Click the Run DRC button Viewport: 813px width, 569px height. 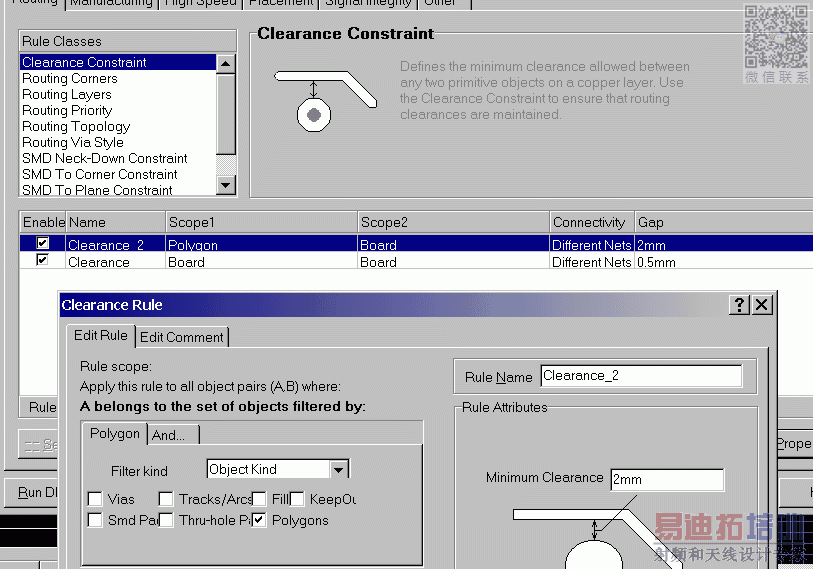[32, 492]
